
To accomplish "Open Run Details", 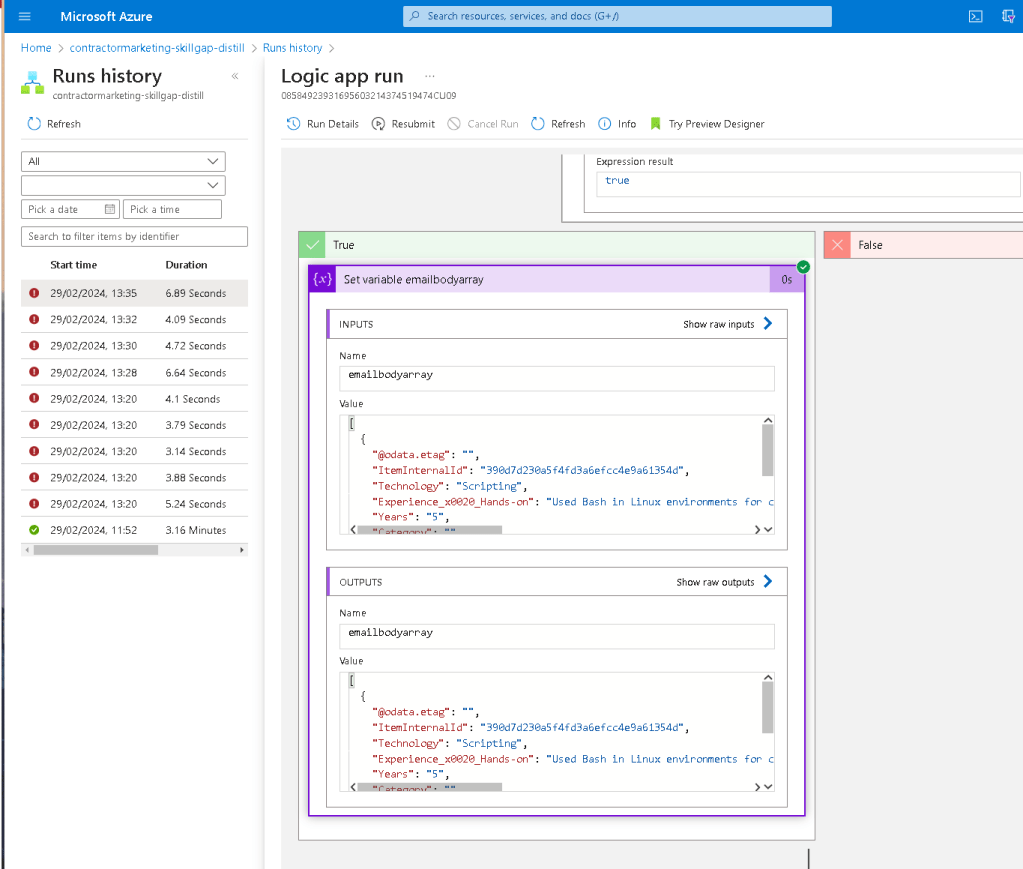I will [323, 124].
